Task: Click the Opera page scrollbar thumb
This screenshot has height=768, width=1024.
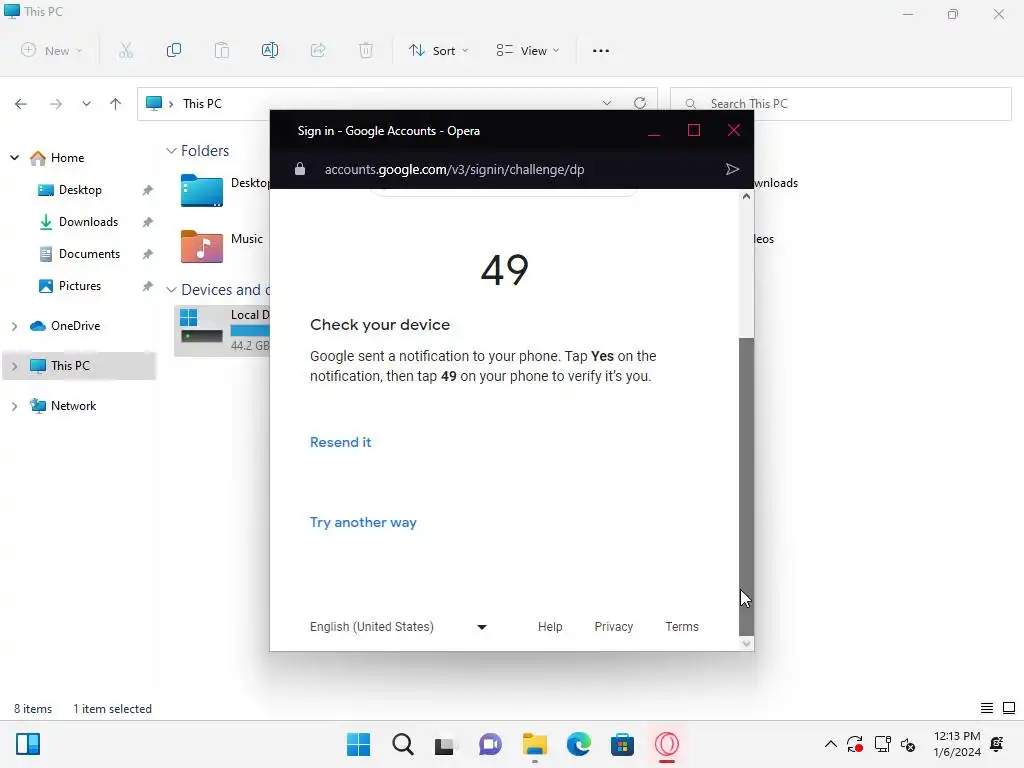Action: pyautogui.click(x=746, y=486)
